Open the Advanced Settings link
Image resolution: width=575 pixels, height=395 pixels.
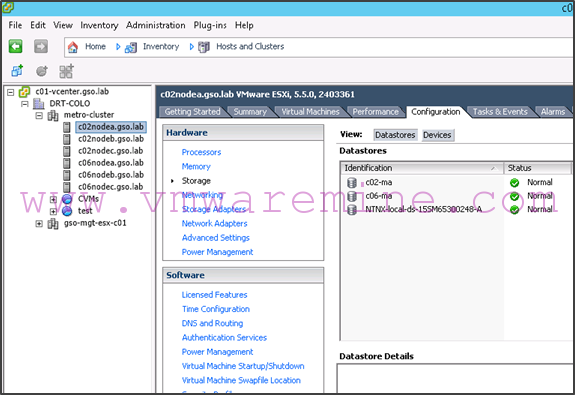[216, 238]
